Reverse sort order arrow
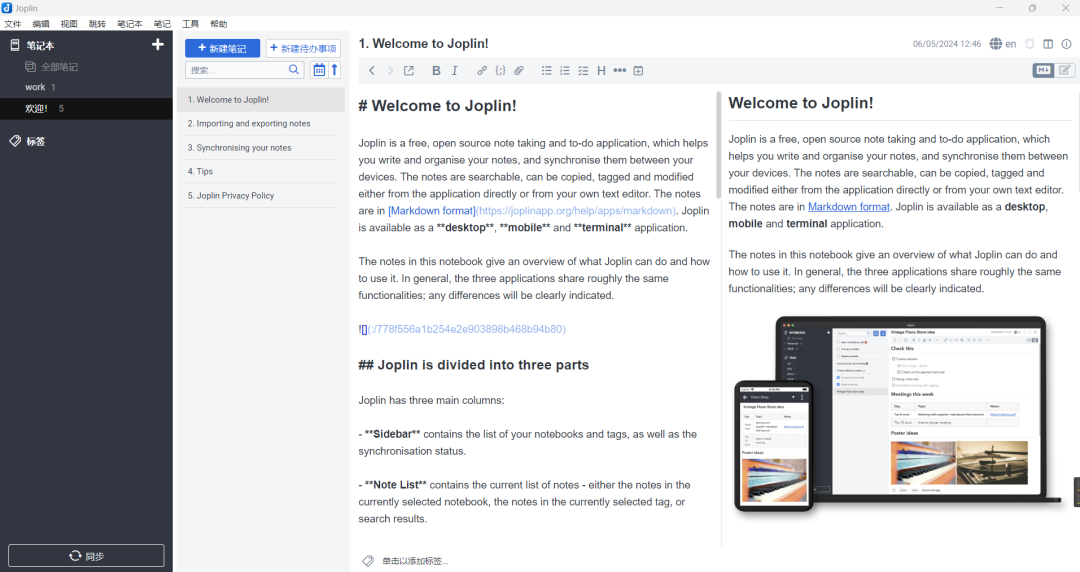The width and height of the screenshot is (1080, 572). pos(335,70)
